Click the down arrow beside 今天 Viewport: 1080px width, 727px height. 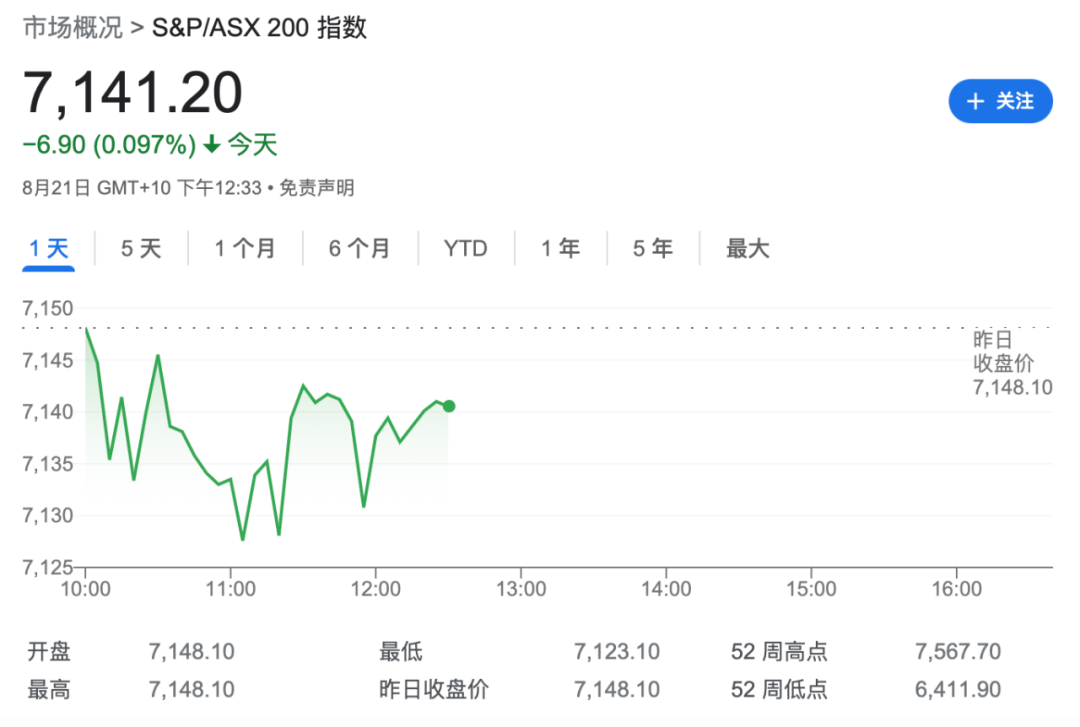tap(212, 145)
